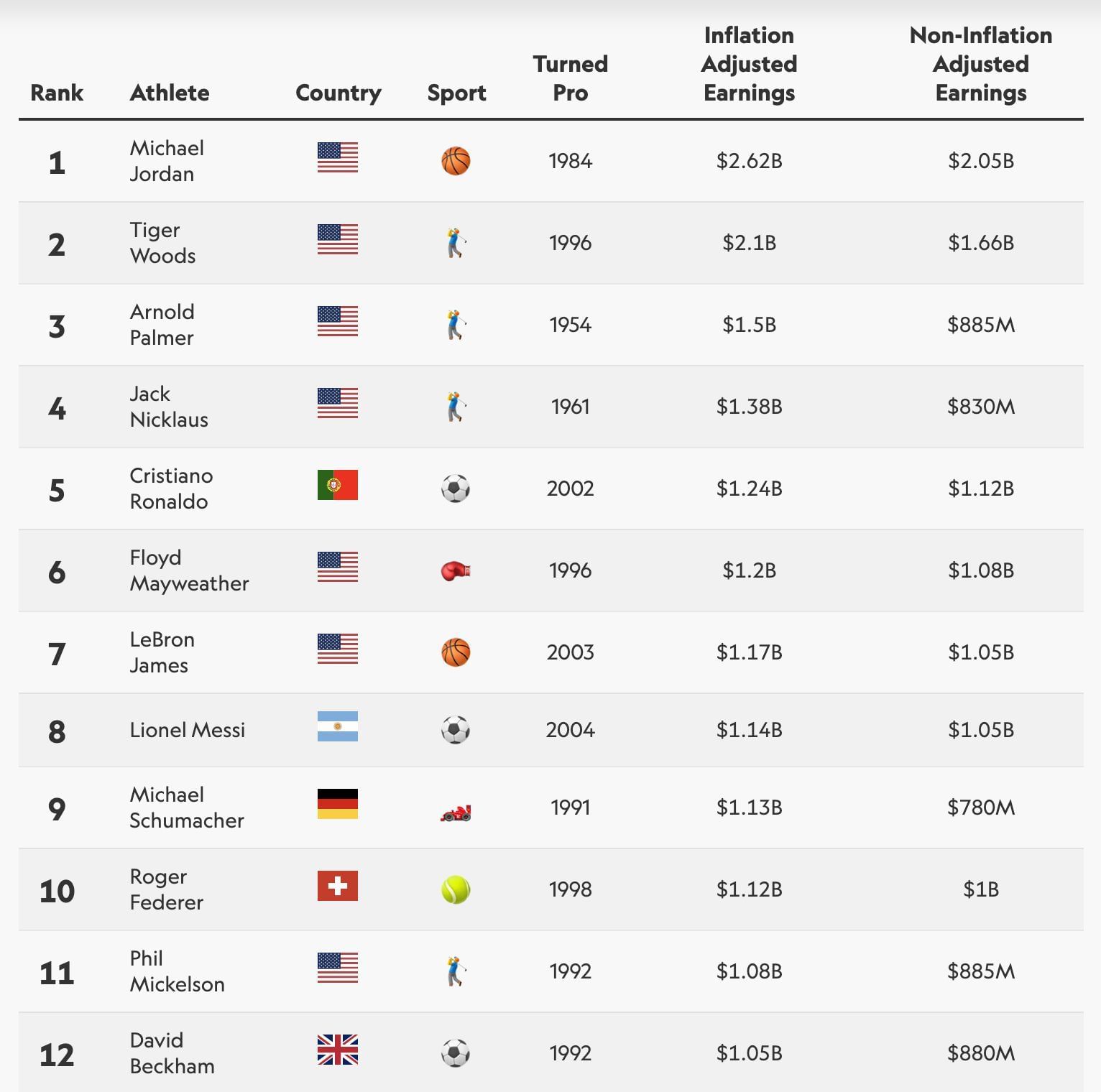1101x1092 pixels.
Task: Click Phil Mickelson's $1.08B earnings cell
Action: click(749, 971)
